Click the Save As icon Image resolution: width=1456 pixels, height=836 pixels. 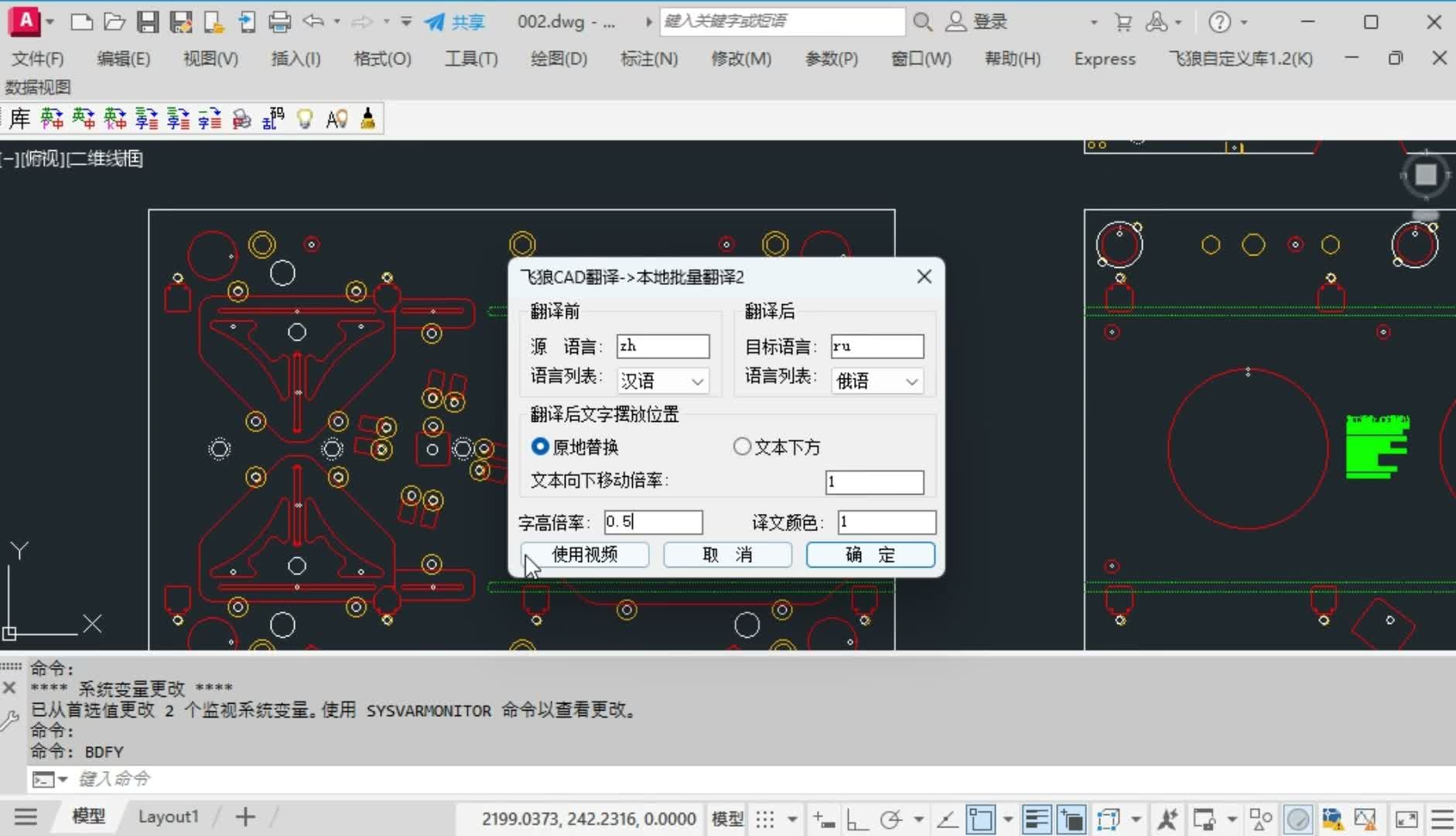pyautogui.click(x=181, y=22)
